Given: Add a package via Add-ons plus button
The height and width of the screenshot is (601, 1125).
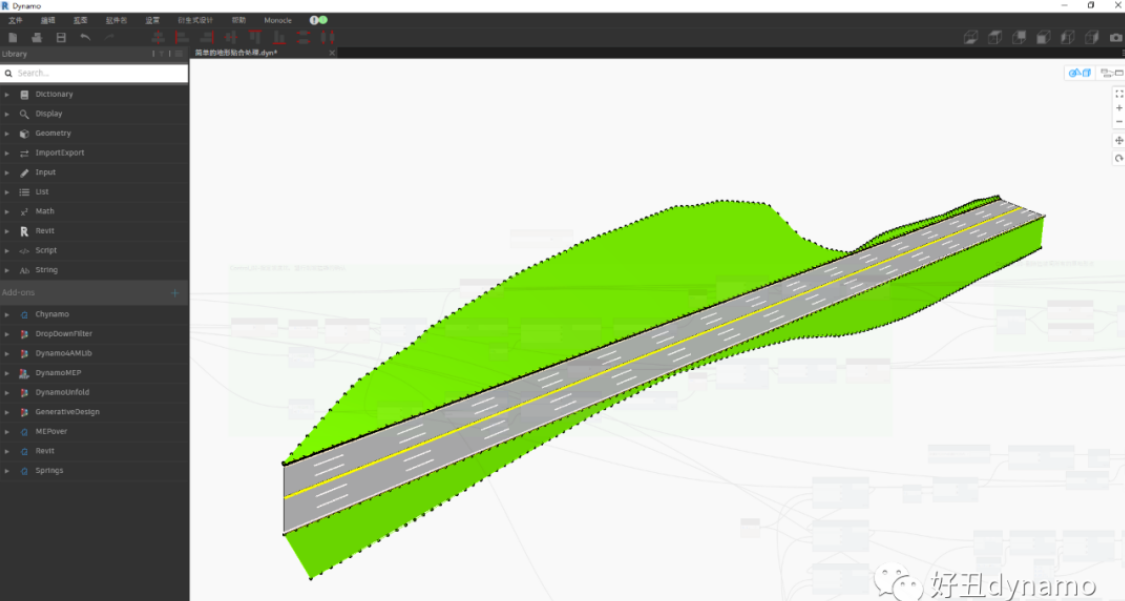Looking at the screenshot, I should coord(174,293).
